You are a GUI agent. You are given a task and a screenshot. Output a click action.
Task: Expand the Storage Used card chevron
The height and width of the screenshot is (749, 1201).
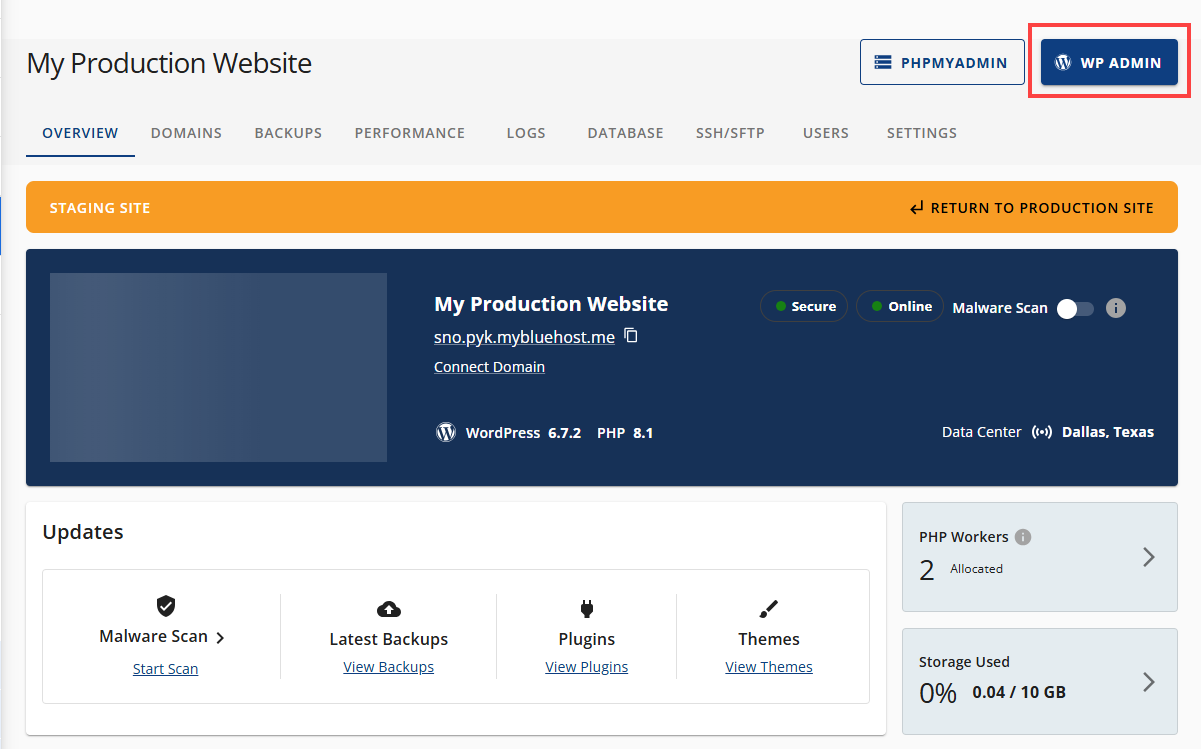click(x=1149, y=682)
